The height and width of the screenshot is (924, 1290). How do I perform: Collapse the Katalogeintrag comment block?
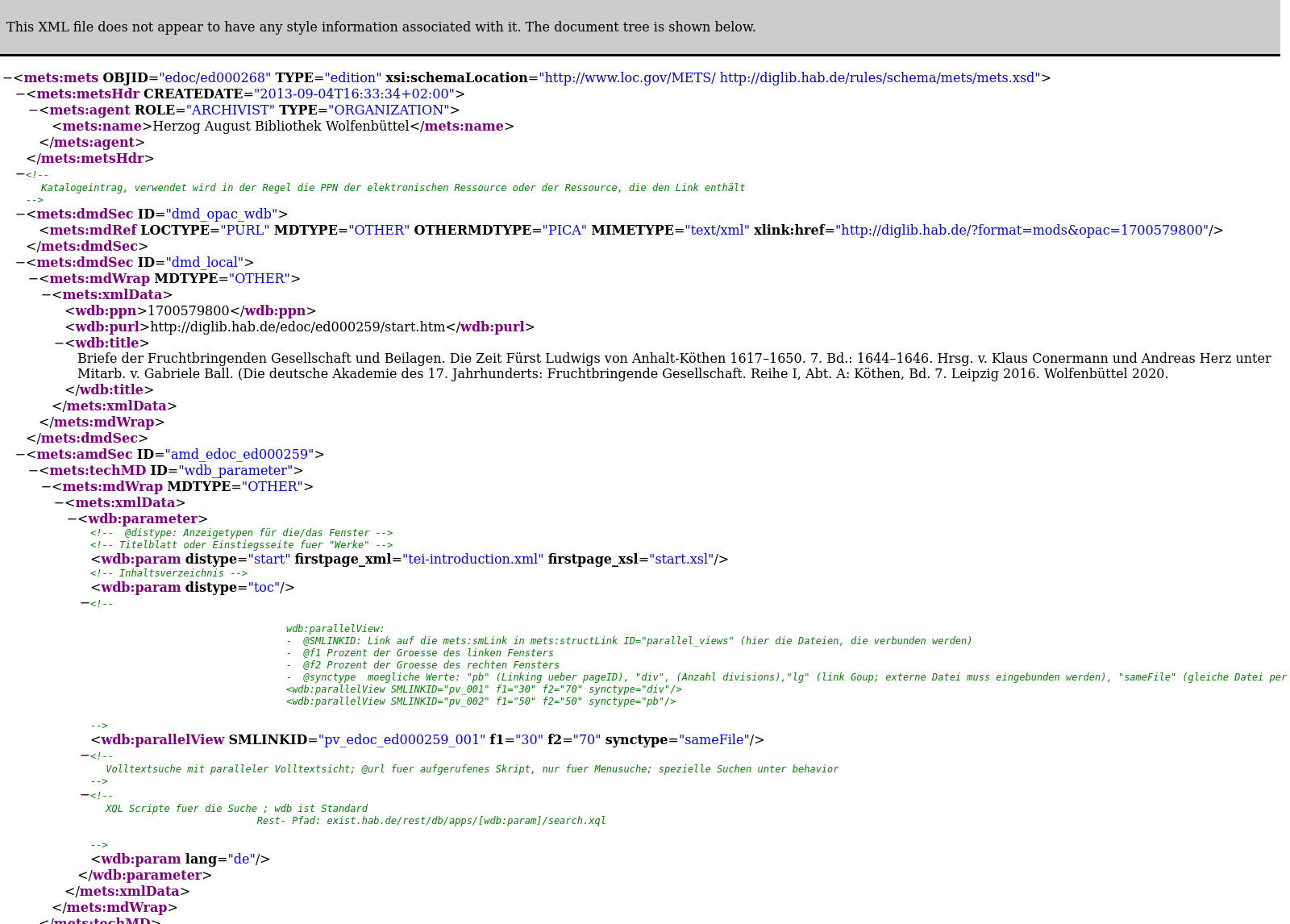tap(20, 175)
